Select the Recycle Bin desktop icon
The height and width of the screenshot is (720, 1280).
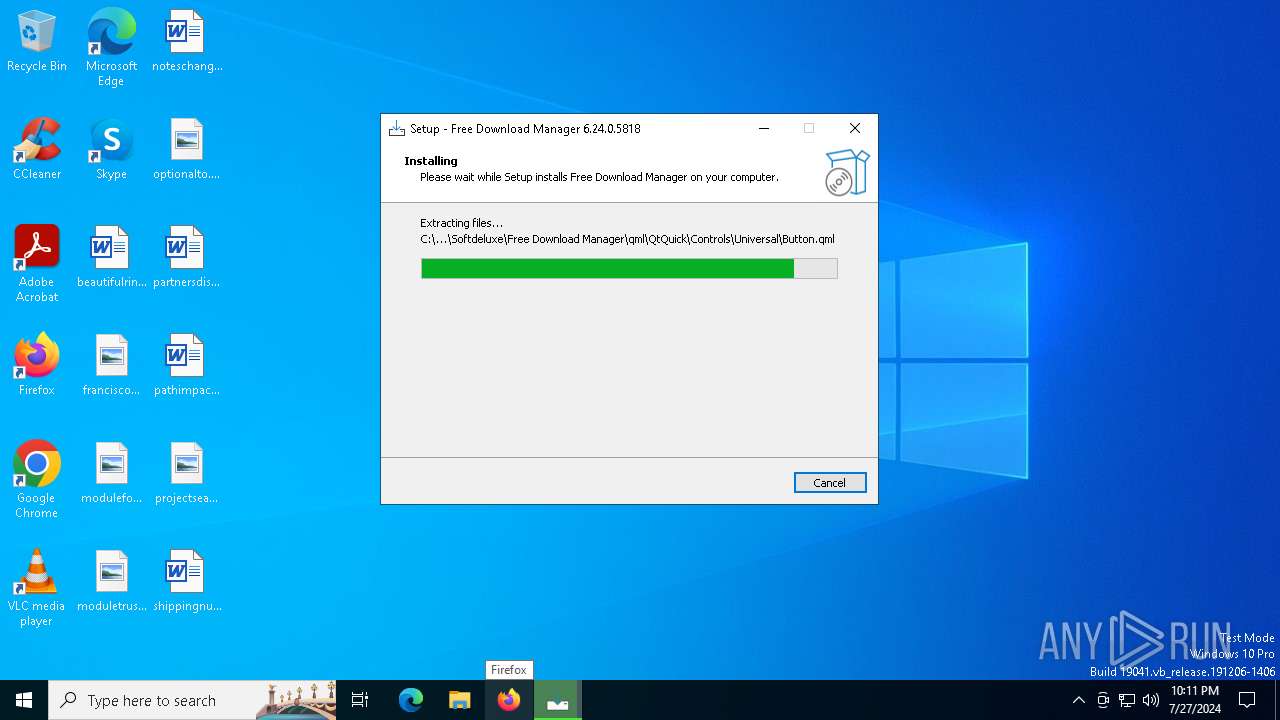click(x=37, y=42)
